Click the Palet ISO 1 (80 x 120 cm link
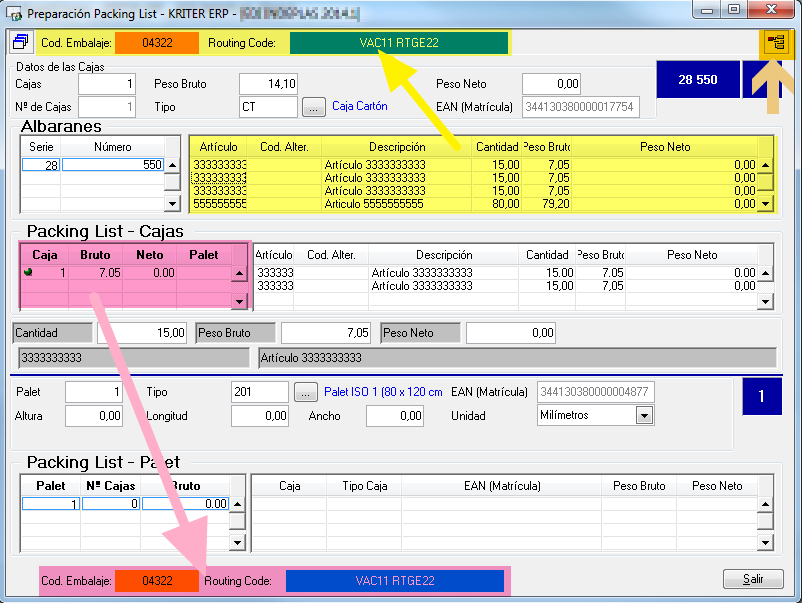 pos(384,392)
